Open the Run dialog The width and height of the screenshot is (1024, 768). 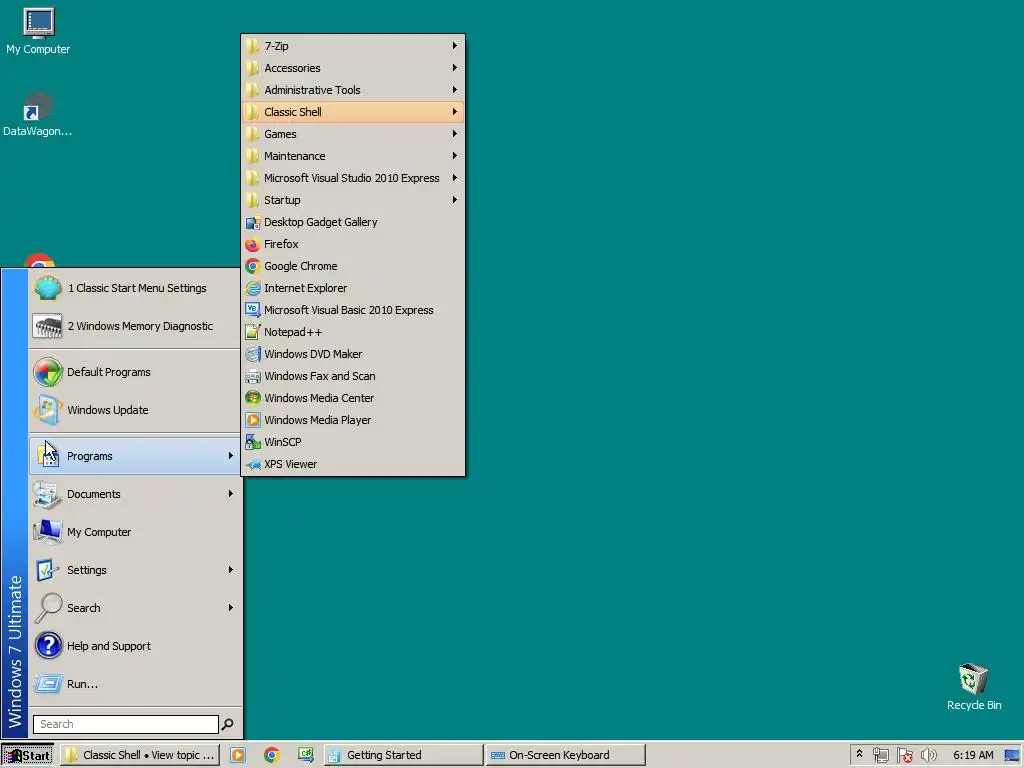point(135,684)
